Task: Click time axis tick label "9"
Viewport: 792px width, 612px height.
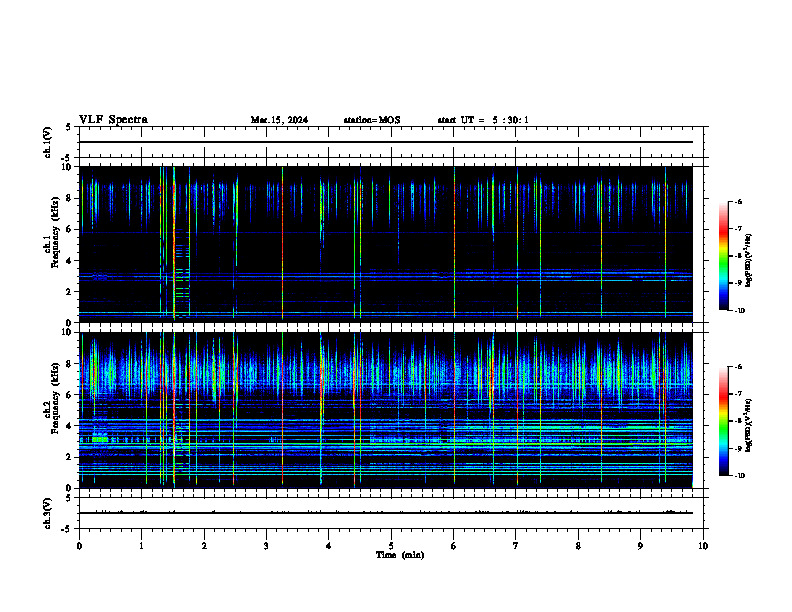Action: click(640, 546)
